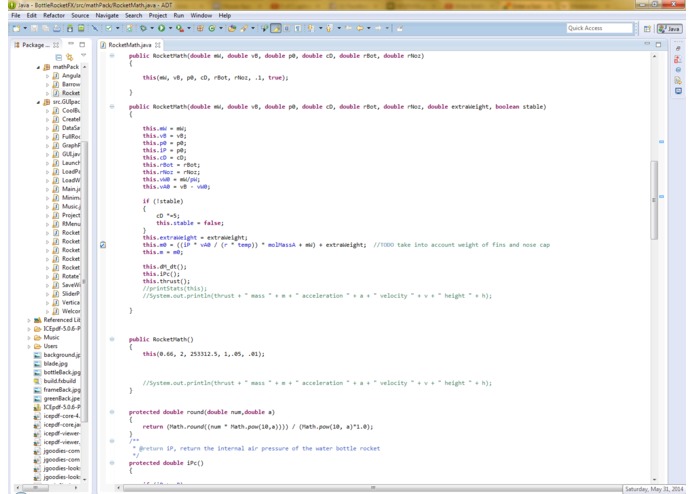695x494 pixels.
Task: Click the Run External Tools icon
Action: pos(180,28)
